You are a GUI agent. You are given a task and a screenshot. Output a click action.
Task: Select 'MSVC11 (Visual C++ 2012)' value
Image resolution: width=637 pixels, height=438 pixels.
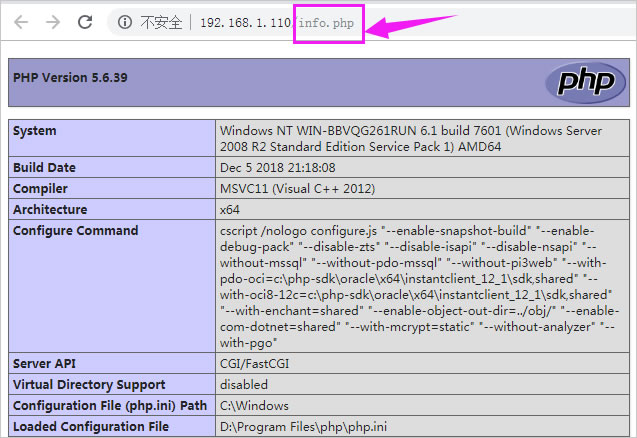(x=297, y=189)
